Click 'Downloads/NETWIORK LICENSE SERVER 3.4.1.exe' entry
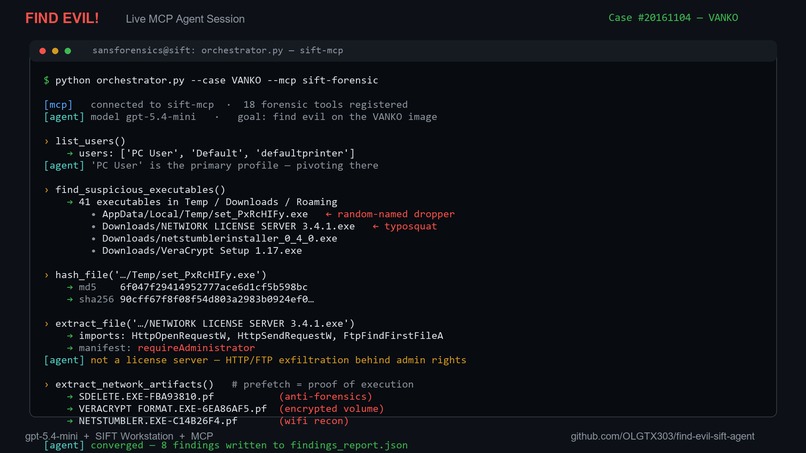The width and height of the screenshot is (806, 453). [x=228, y=226]
